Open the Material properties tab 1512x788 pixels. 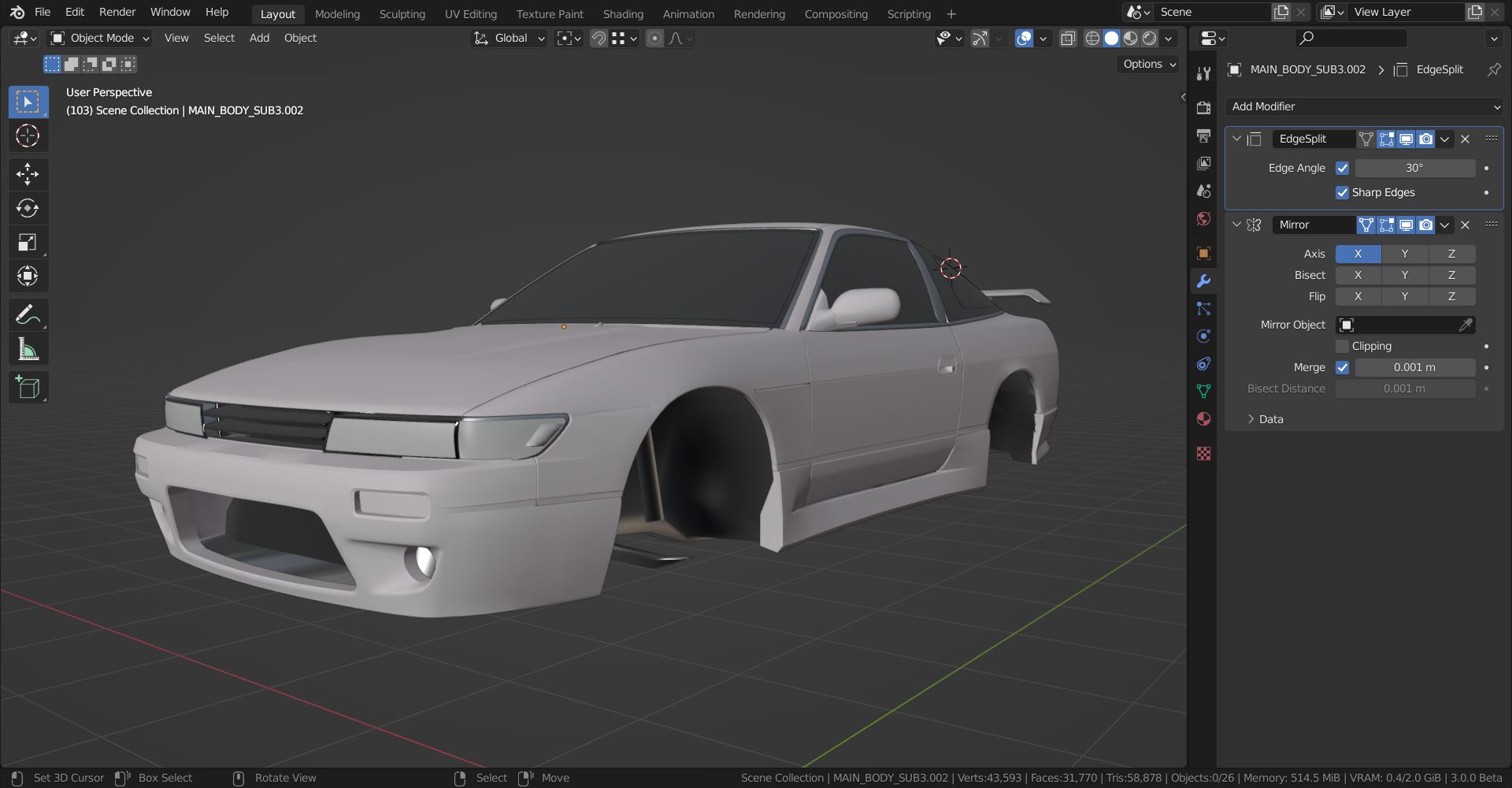1203,418
